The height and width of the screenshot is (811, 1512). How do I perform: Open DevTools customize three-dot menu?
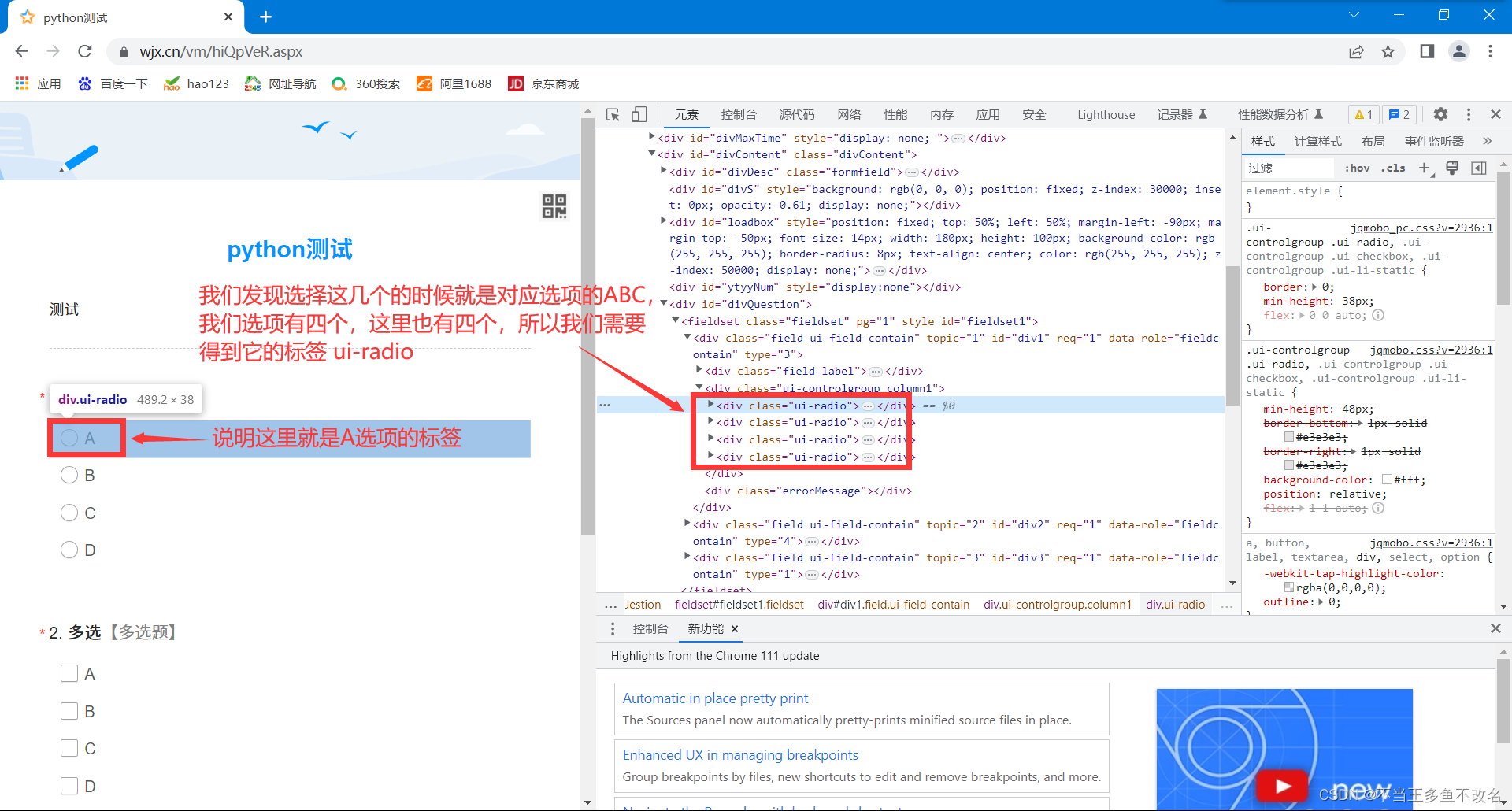(x=1469, y=115)
